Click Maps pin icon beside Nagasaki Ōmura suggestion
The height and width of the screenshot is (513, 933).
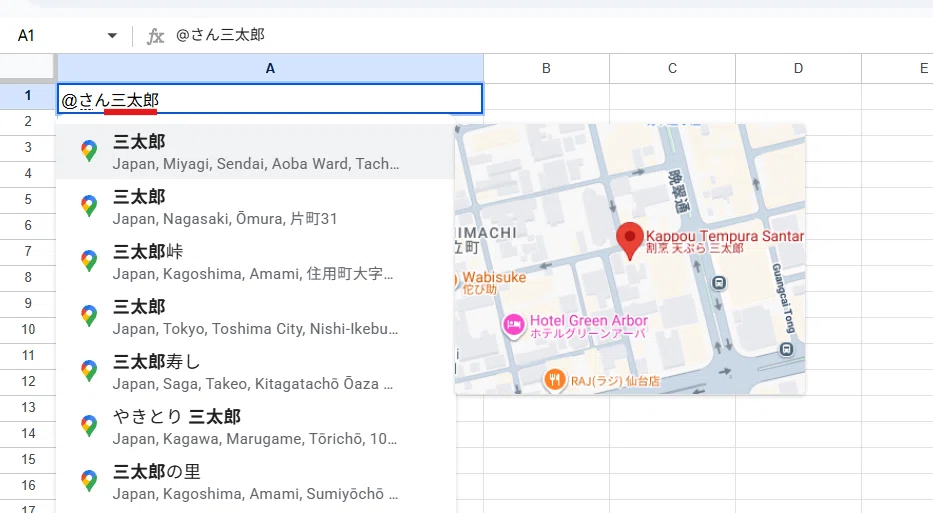pos(89,206)
